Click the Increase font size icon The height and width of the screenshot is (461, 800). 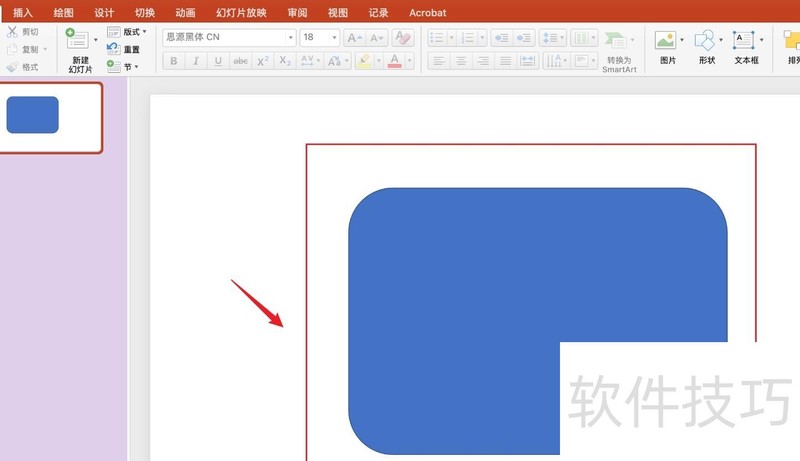(354, 38)
